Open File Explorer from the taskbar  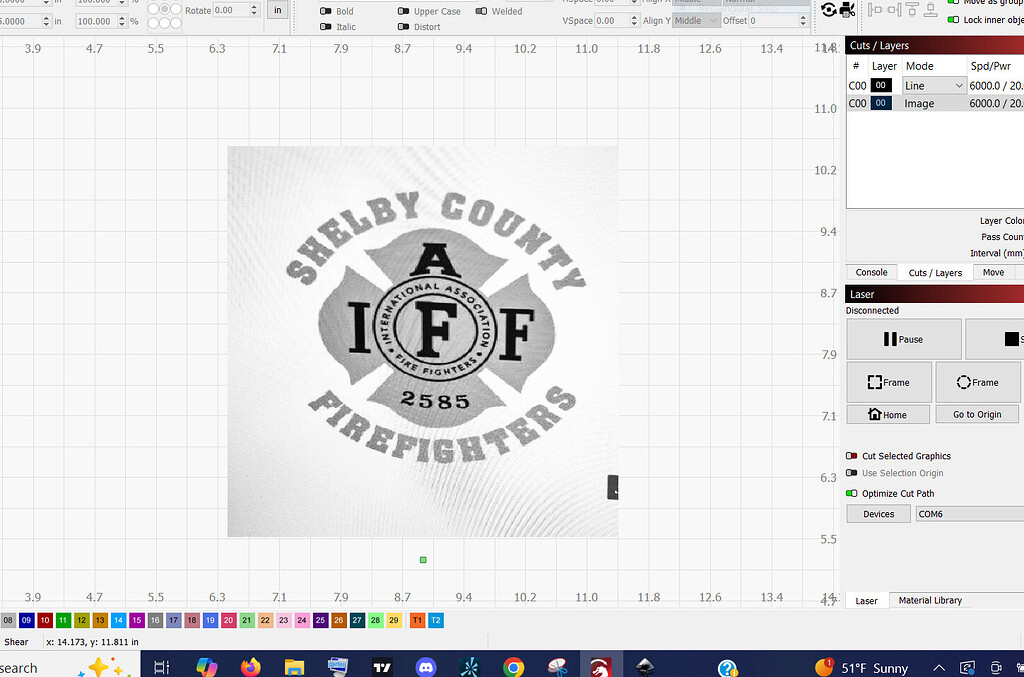[294, 667]
